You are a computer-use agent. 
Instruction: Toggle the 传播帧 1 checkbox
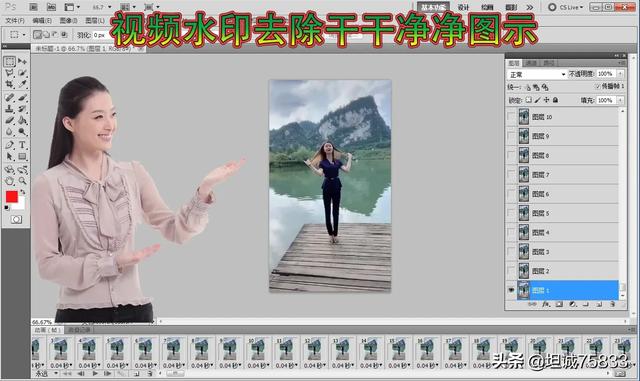[597, 87]
